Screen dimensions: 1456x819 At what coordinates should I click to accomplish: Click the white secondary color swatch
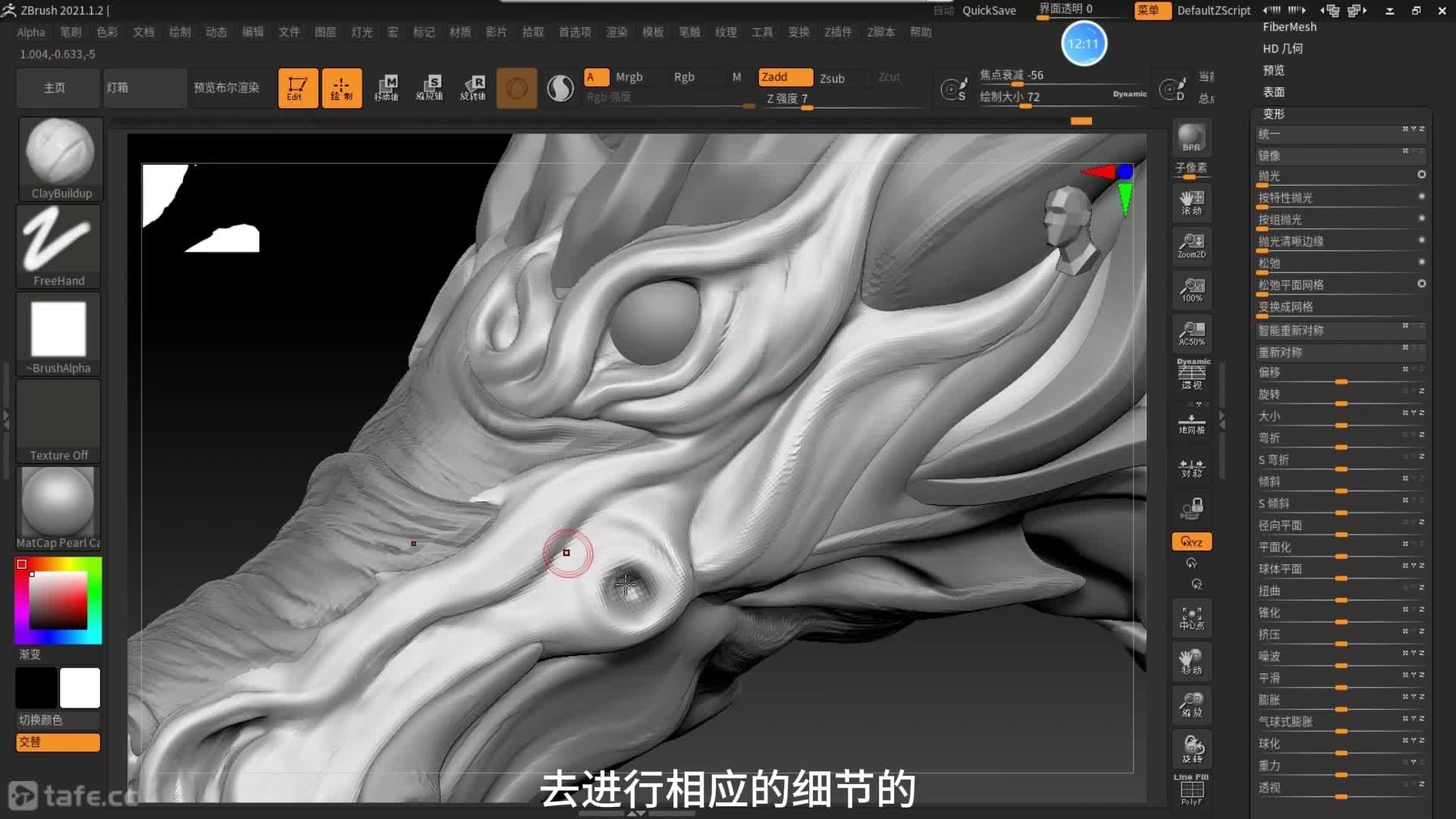80,688
